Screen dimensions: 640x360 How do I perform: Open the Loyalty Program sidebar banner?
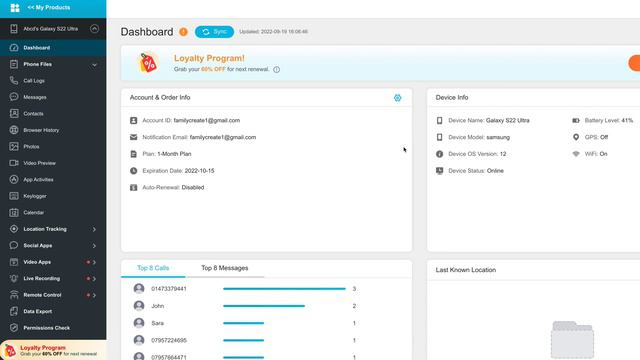pos(53,350)
